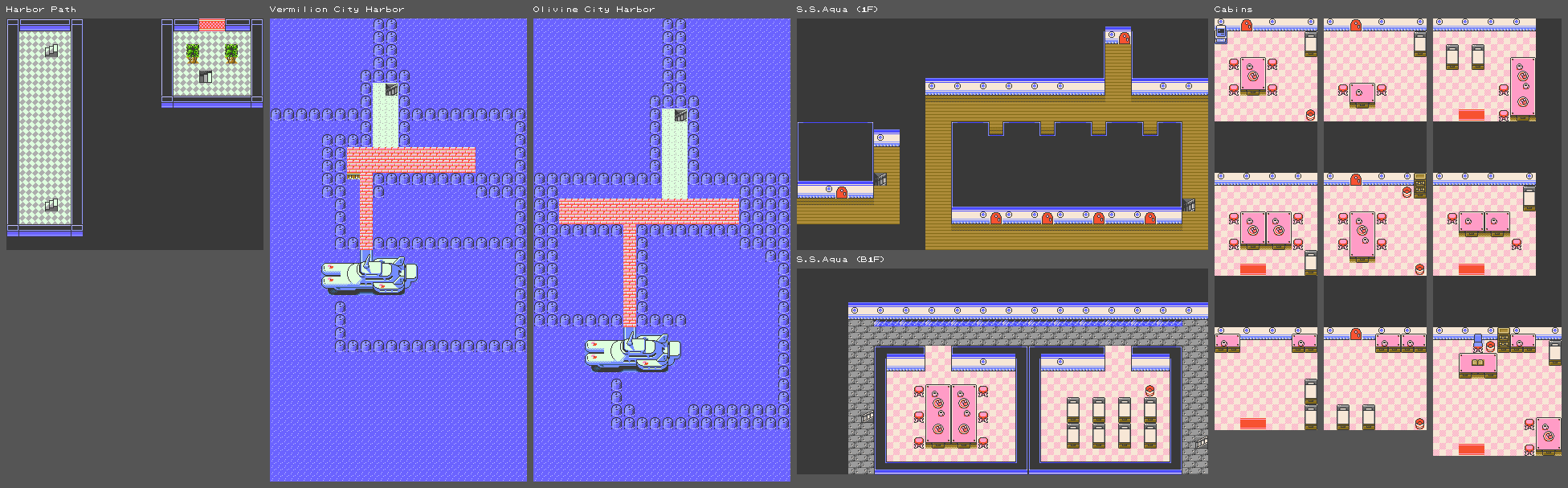Click the PC in the top-left cabin
The image size is (1568, 488).
click(1221, 34)
